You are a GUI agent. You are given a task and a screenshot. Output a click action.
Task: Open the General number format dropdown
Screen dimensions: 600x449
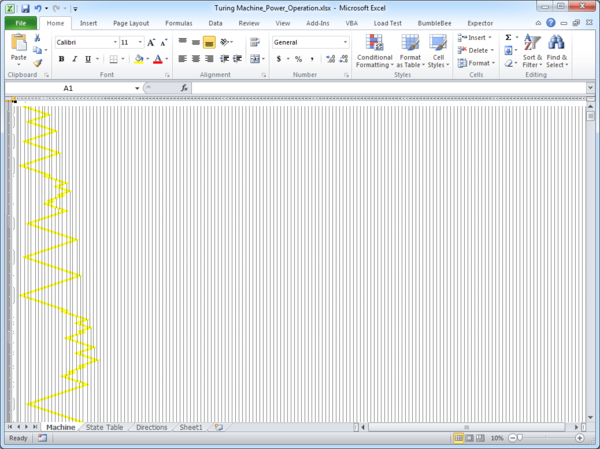pos(345,42)
